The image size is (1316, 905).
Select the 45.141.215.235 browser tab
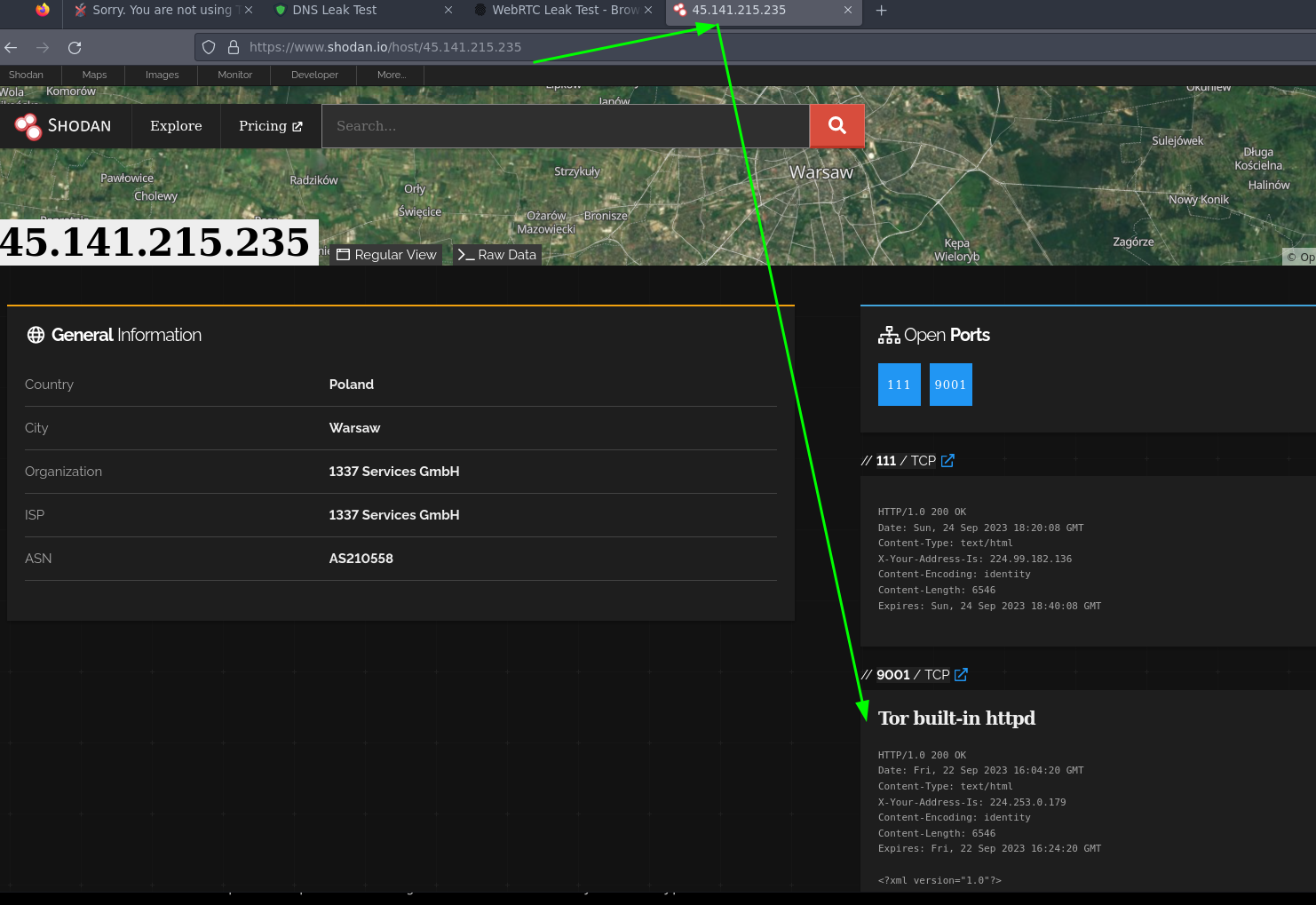click(x=764, y=10)
